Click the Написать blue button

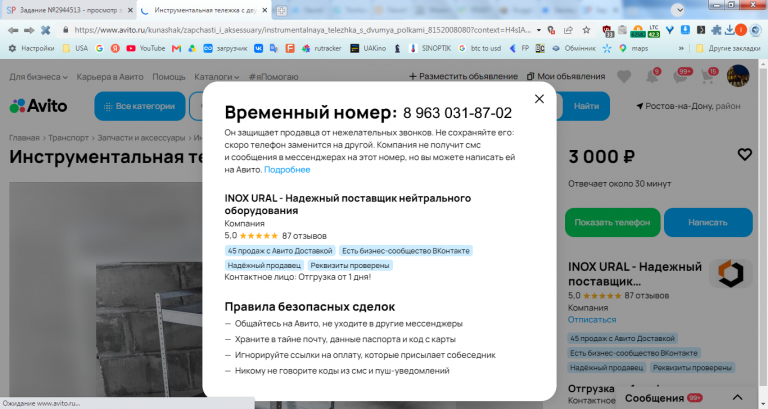click(x=708, y=222)
